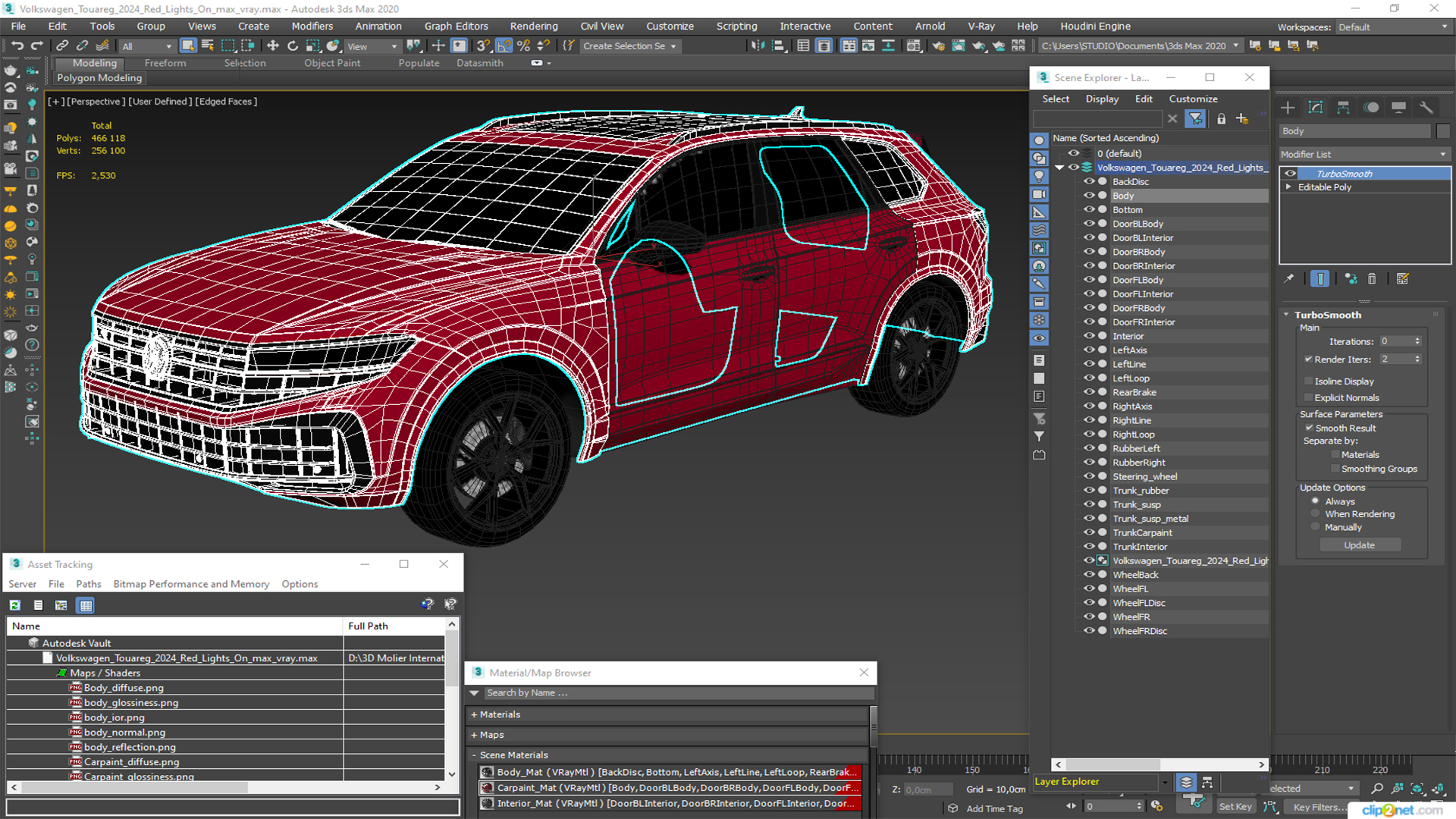1456x819 pixels.
Task: Toggle the Smooth Result checkbox
Action: (x=1309, y=428)
